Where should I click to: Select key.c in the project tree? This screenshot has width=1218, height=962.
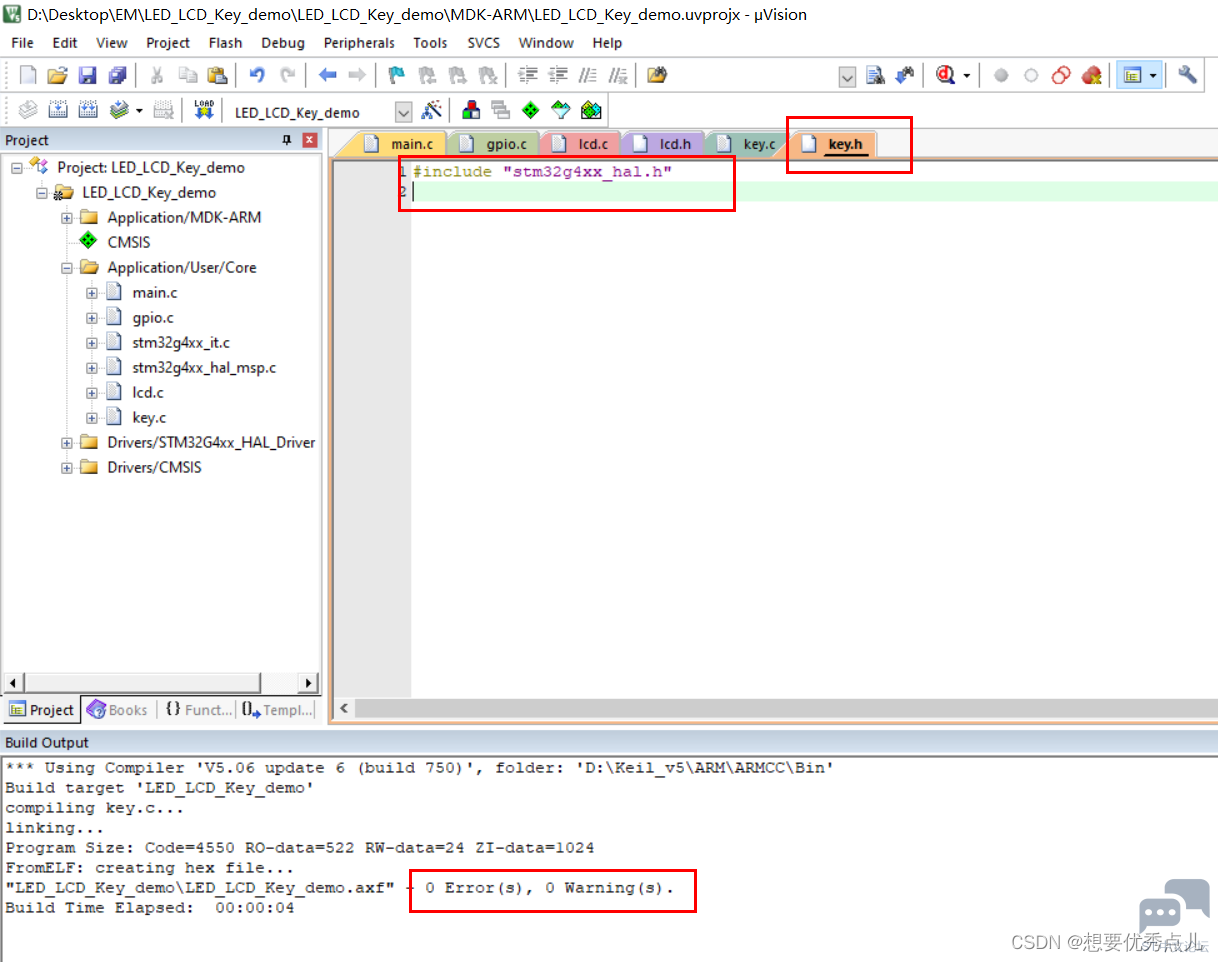[x=149, y=418]
